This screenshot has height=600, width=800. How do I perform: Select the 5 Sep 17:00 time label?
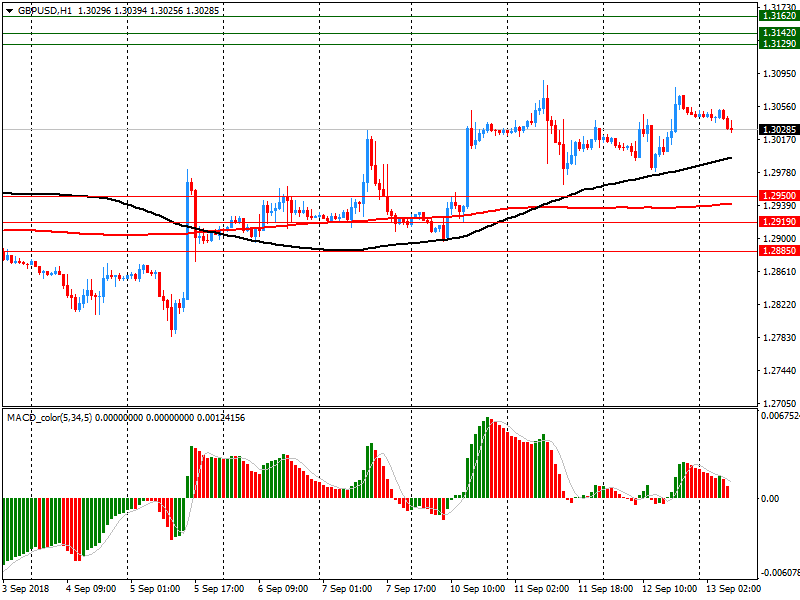(221, 590)
